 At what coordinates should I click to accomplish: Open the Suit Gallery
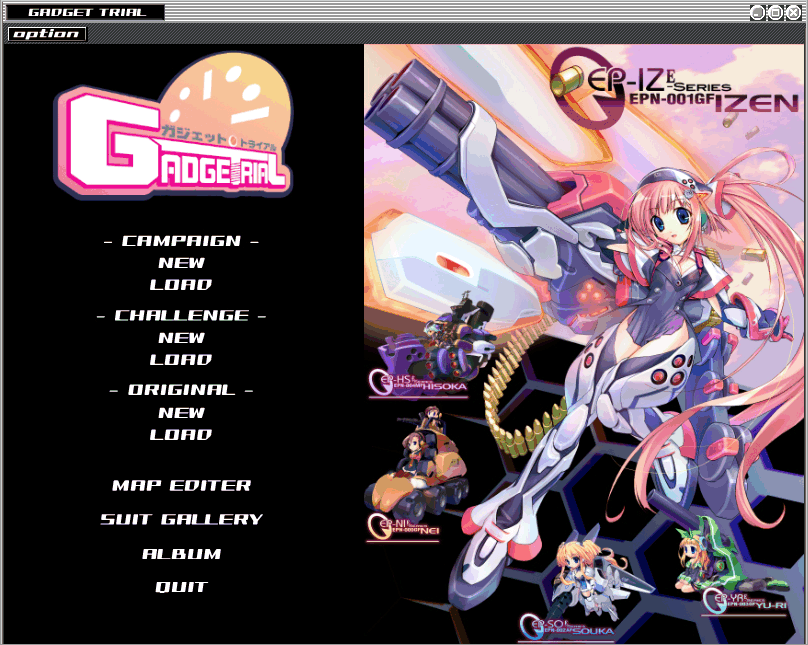pos(181,520)
